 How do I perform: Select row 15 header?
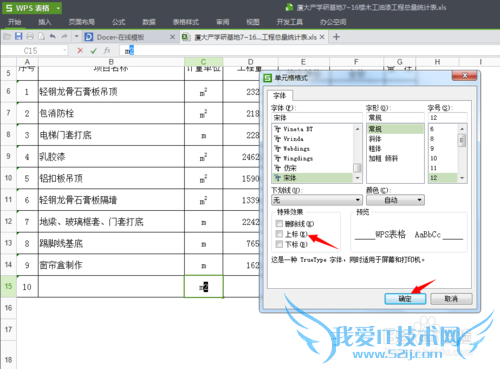(x=8, y=286)
